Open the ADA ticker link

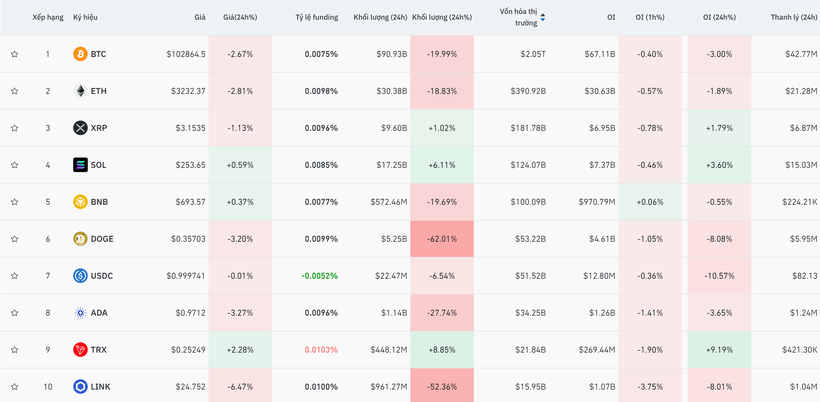pos(99,313)
